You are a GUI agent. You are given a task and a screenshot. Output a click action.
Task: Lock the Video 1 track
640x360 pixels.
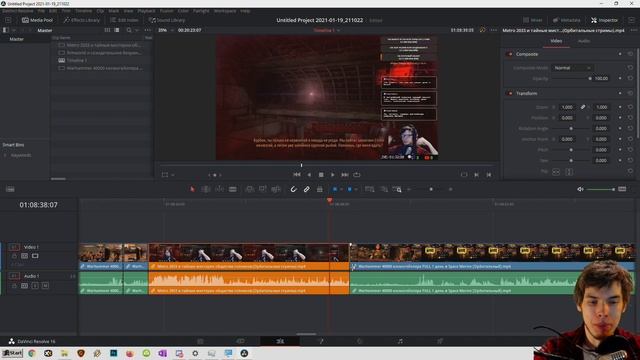click(x=14, y=256)
